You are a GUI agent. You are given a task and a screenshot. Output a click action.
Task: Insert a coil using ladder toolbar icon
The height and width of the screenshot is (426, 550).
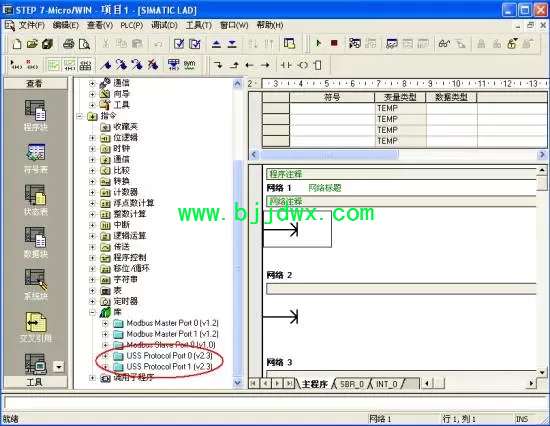pyautogui.click(x=302, y=65)
